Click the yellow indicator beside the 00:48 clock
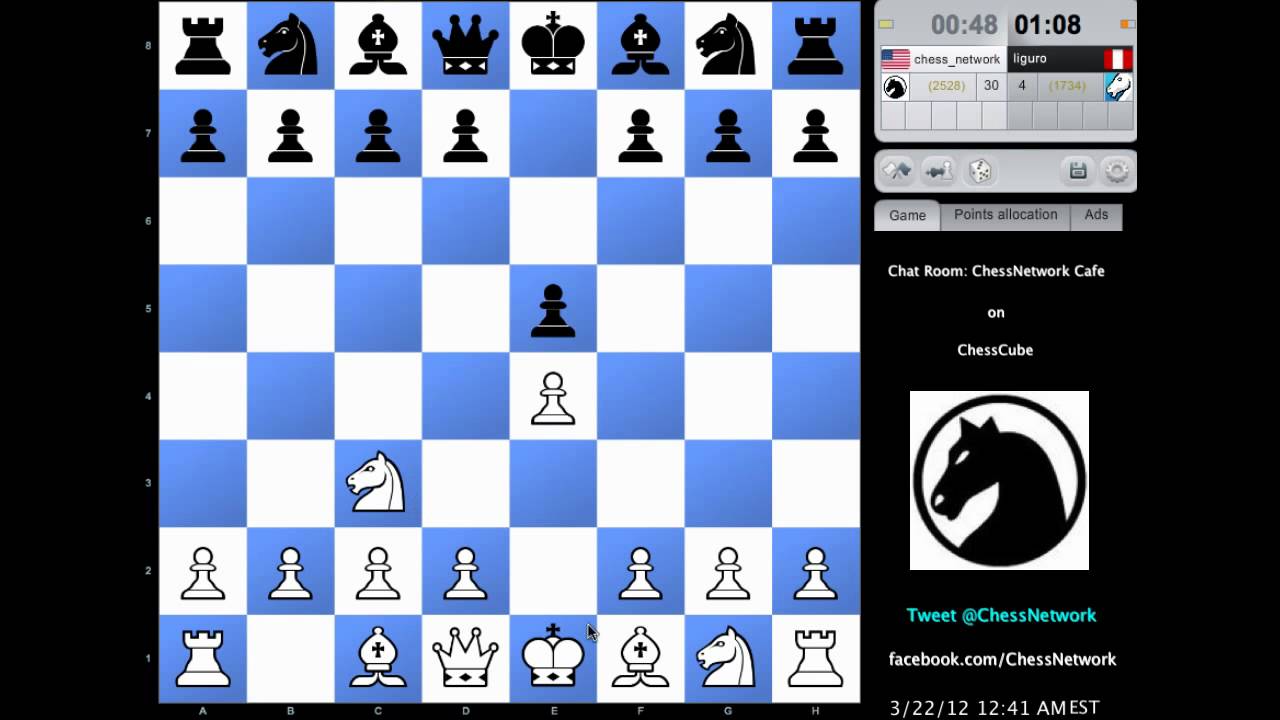The image size is (1280, 720). tap(886, 24)
